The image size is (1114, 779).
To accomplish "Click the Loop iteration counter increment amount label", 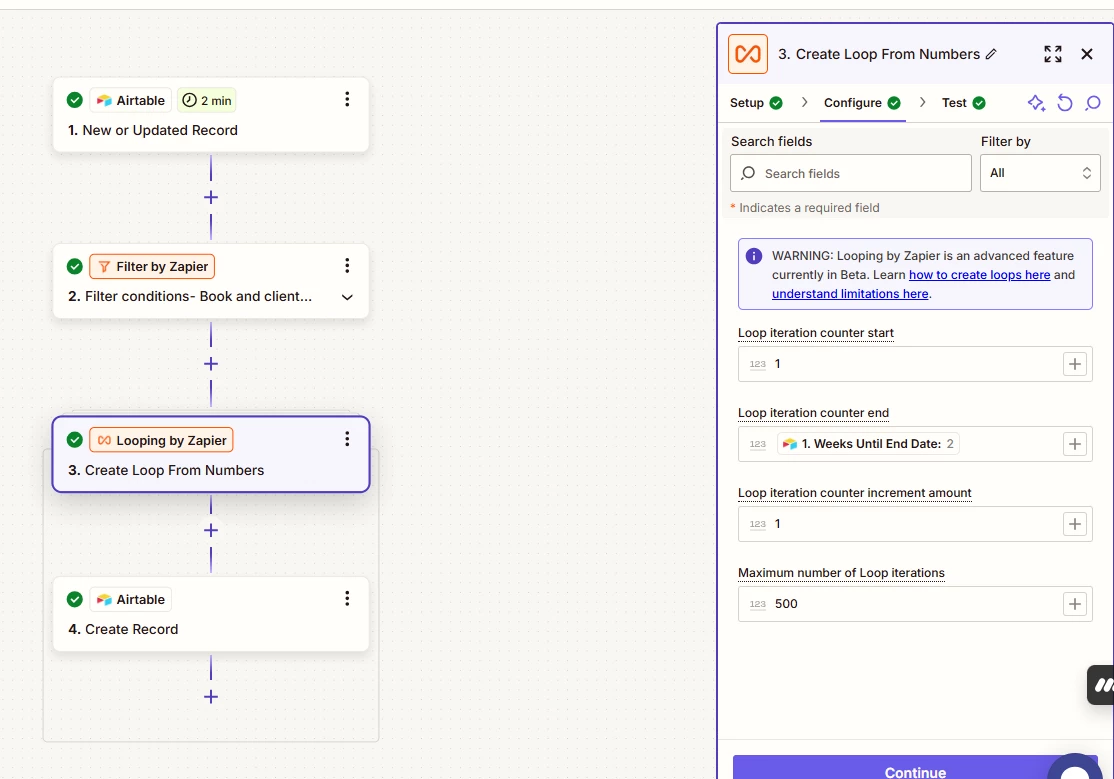I will 855,493.
